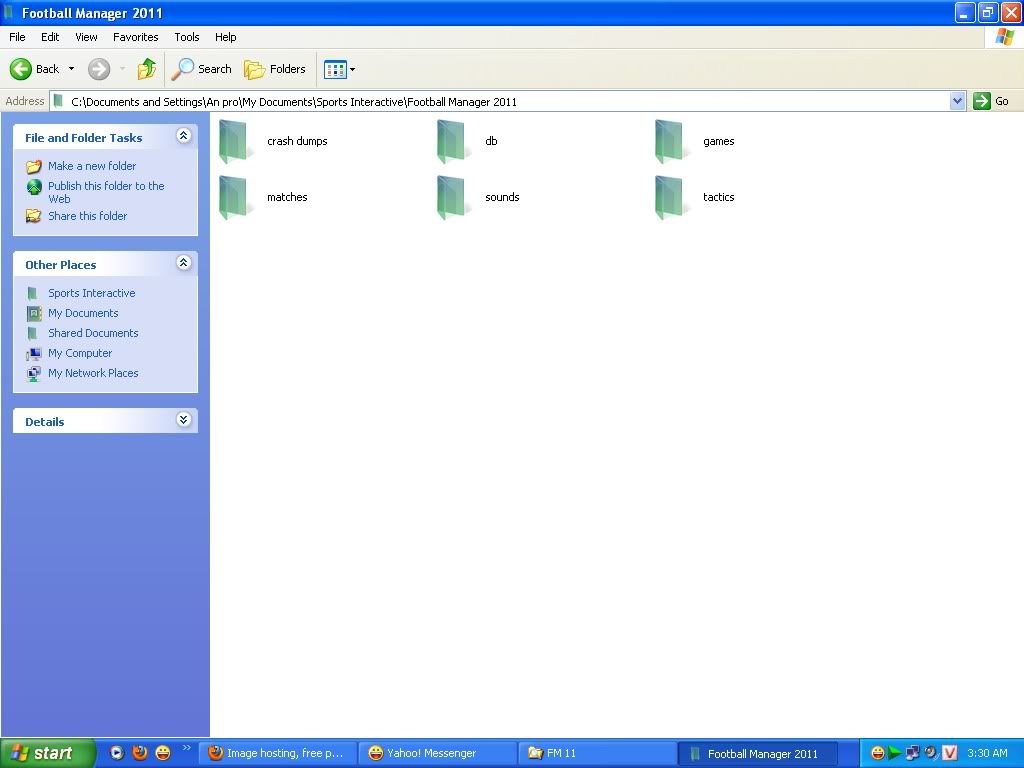Open the db folder icon
The width and height of the screenshot is (1024, 768).
point(452,141)
